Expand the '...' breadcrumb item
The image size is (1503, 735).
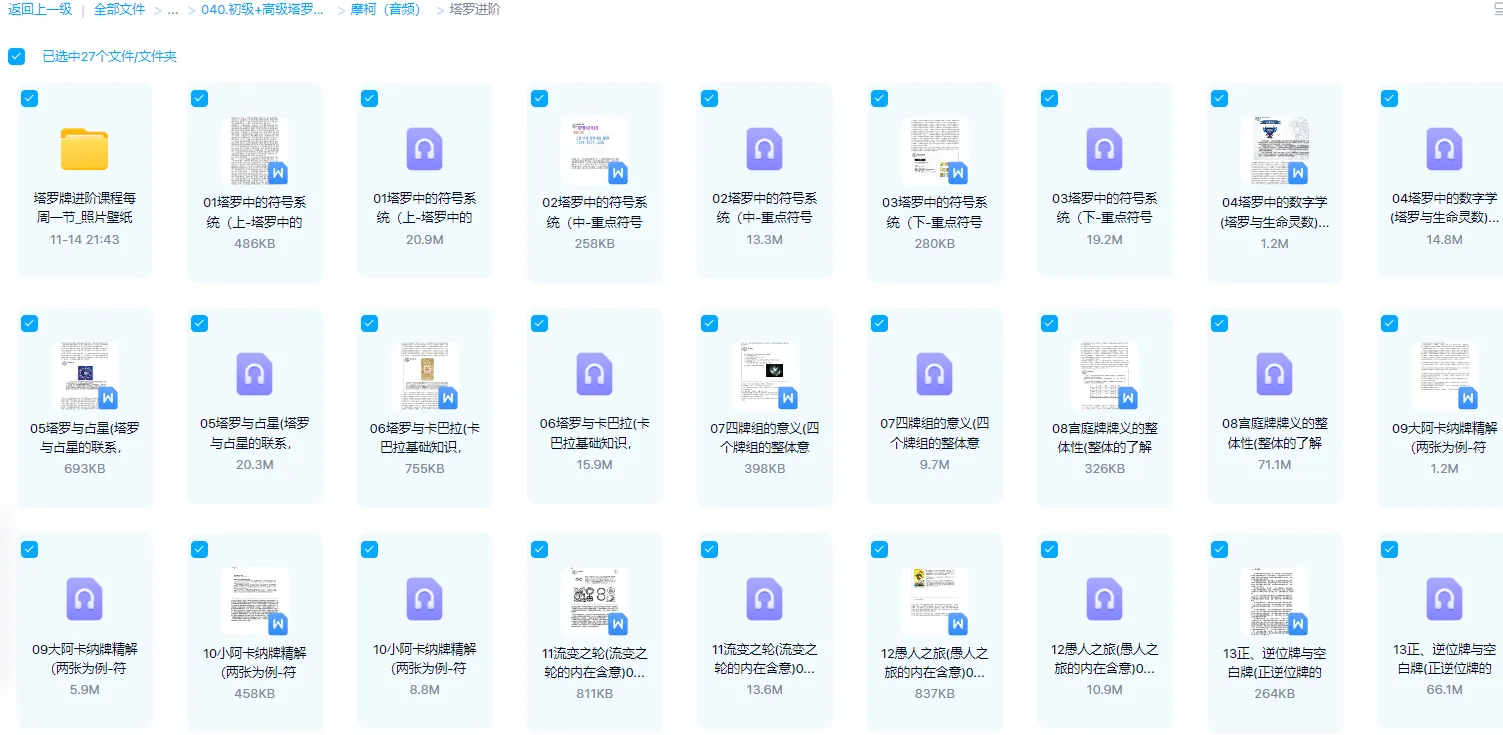tap(173, 9)
